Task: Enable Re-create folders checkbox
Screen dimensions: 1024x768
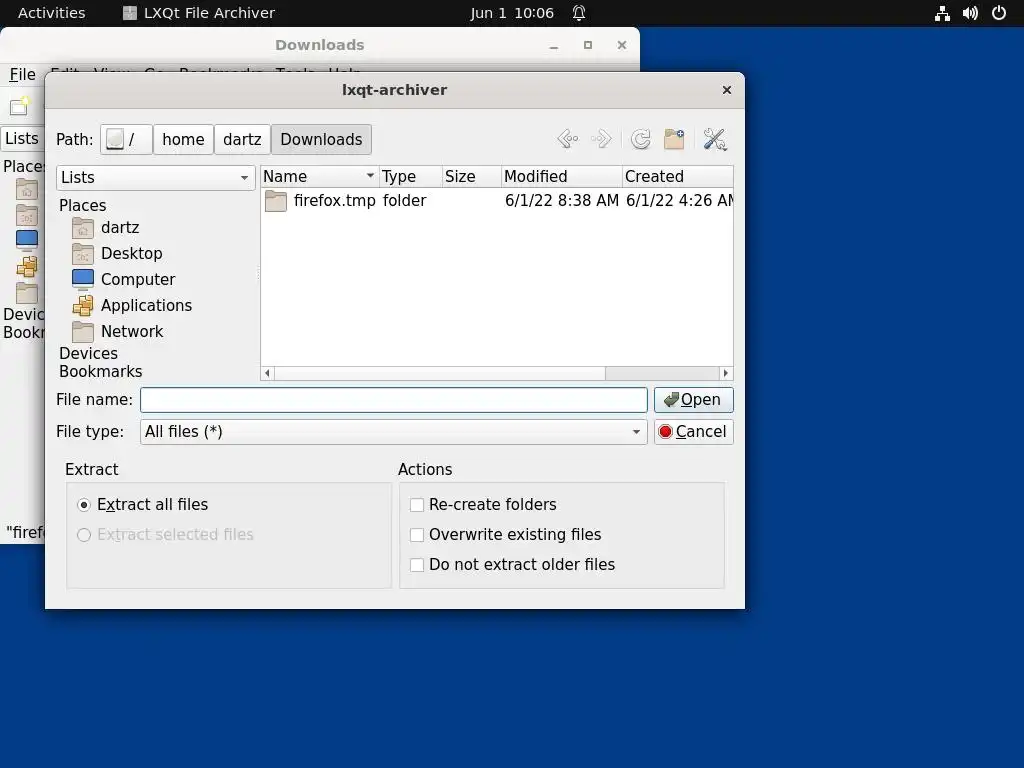Action: 417,505
